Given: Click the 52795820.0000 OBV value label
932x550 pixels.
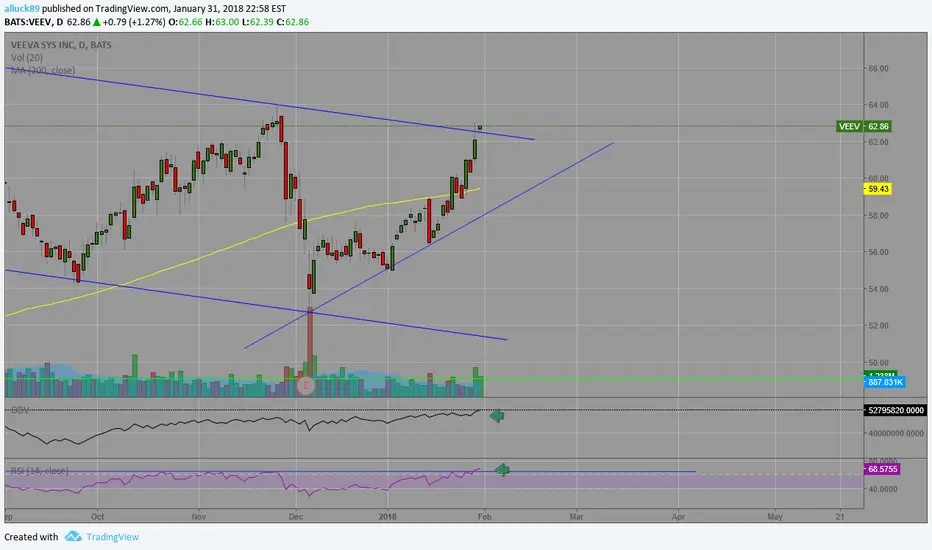Looking at the screenshot, I should [895, 410].
